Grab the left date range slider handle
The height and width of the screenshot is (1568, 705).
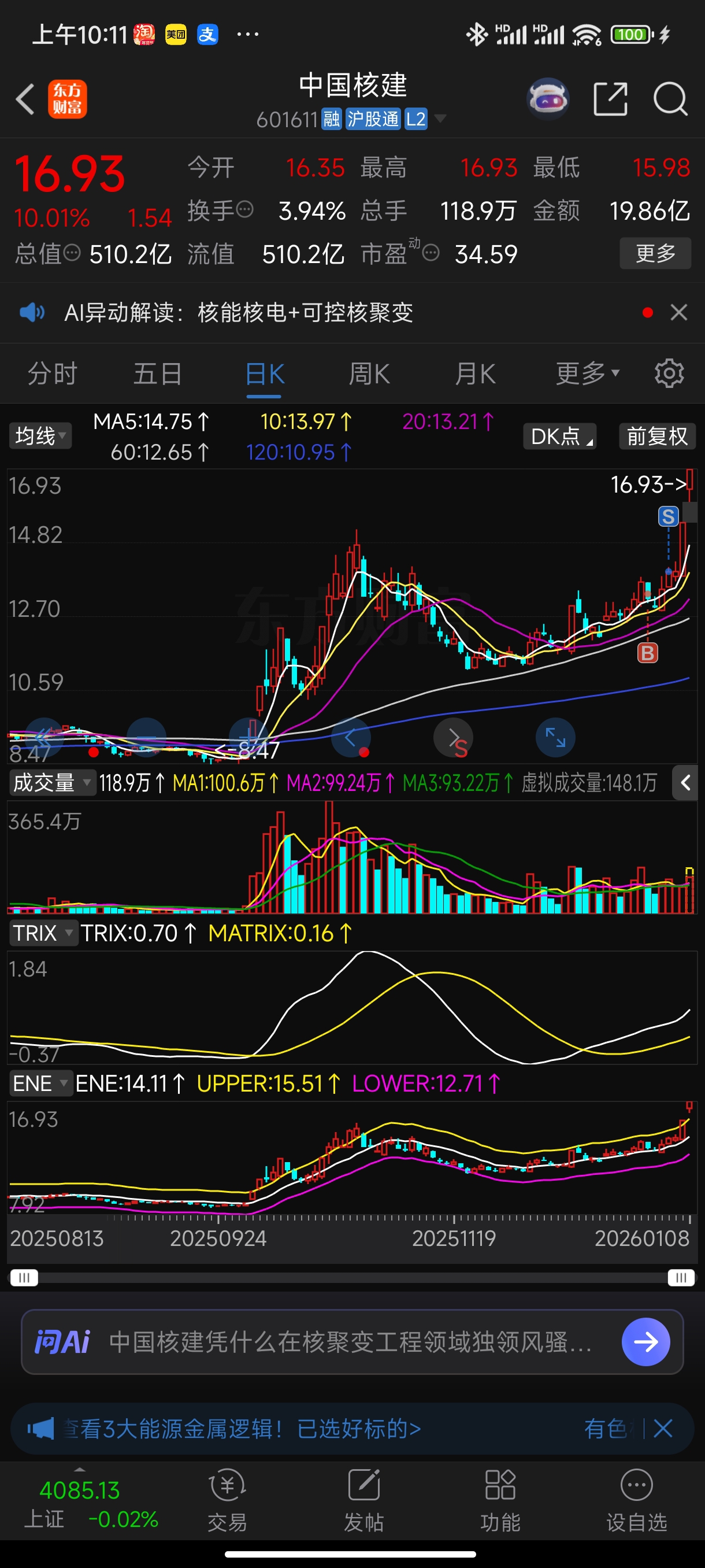(x=24, y=1277)
